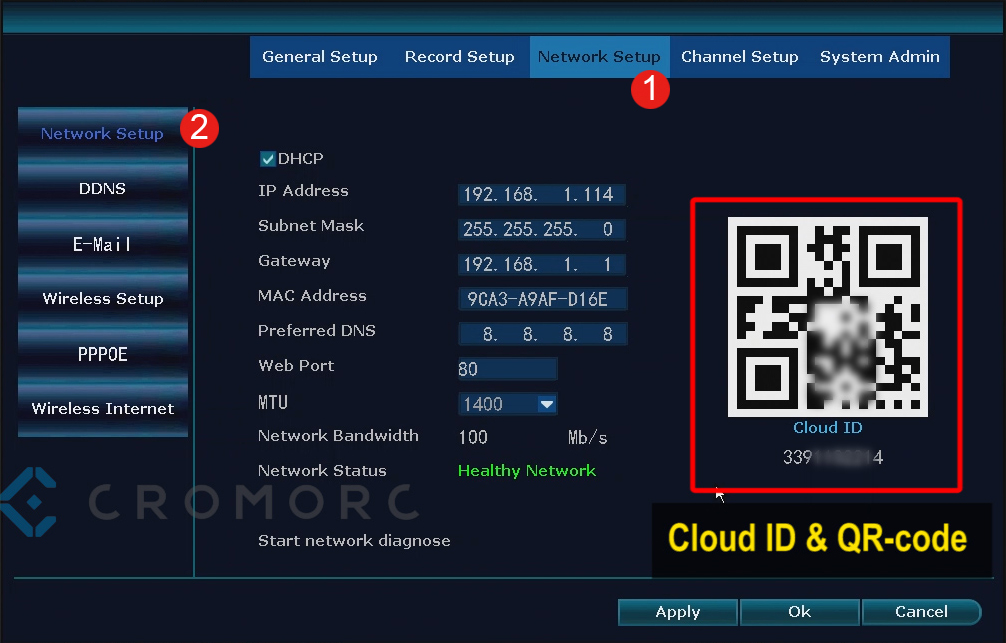This screenshot has width=1006, height=643.
Task: Click the MAC Address field 9CA3-A9AF-D16E
Action: (x=542, y=299)
